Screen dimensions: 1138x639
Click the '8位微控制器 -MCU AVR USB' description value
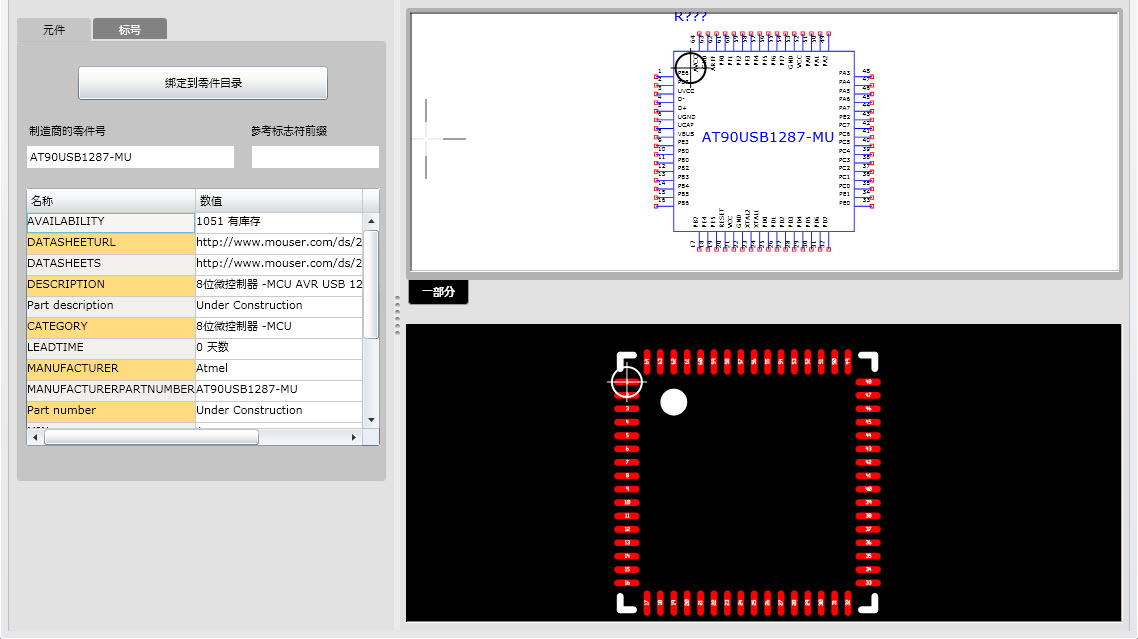point(279,285)
